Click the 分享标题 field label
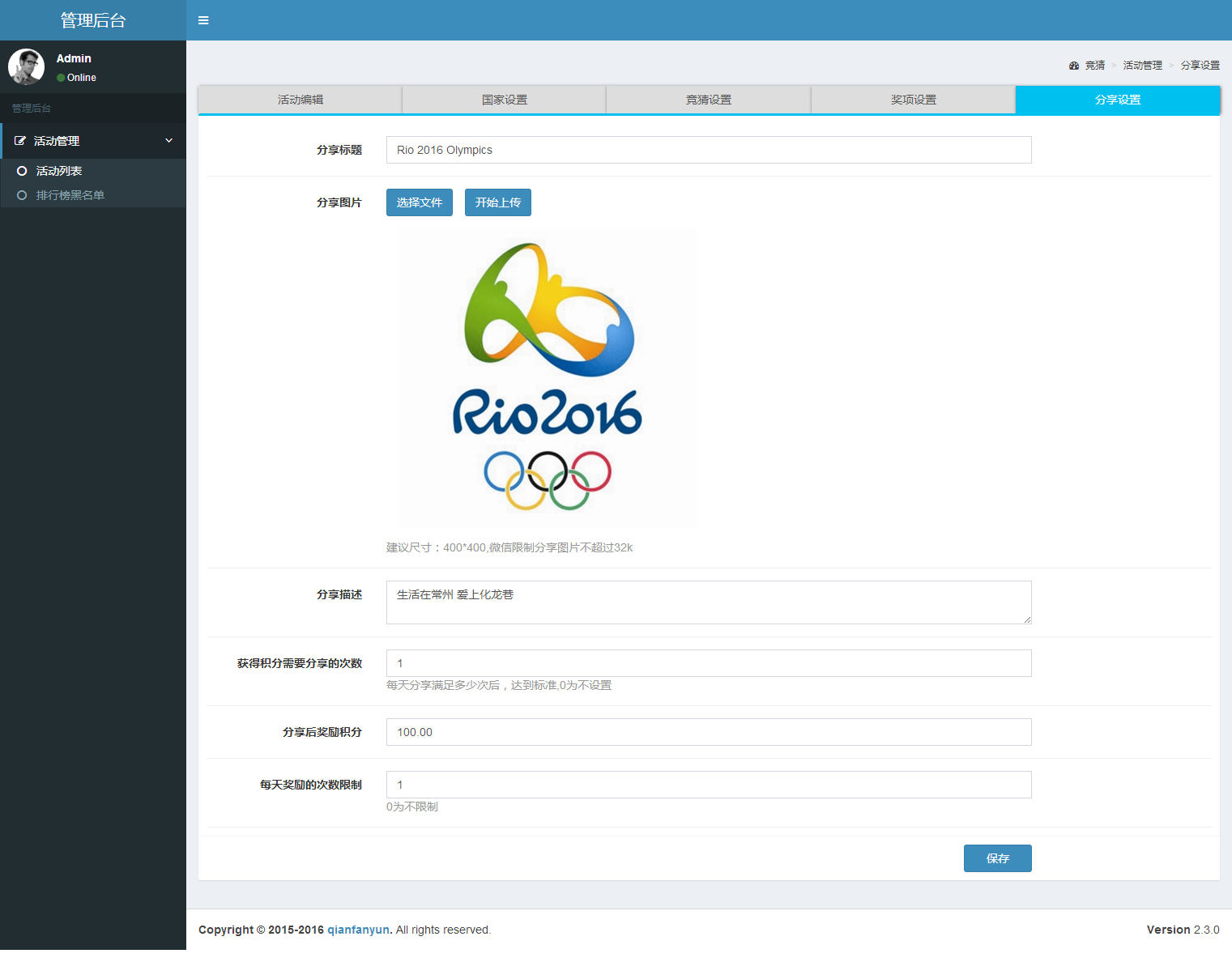This screenshot has width=1232, height=962. tap(339, 150)
